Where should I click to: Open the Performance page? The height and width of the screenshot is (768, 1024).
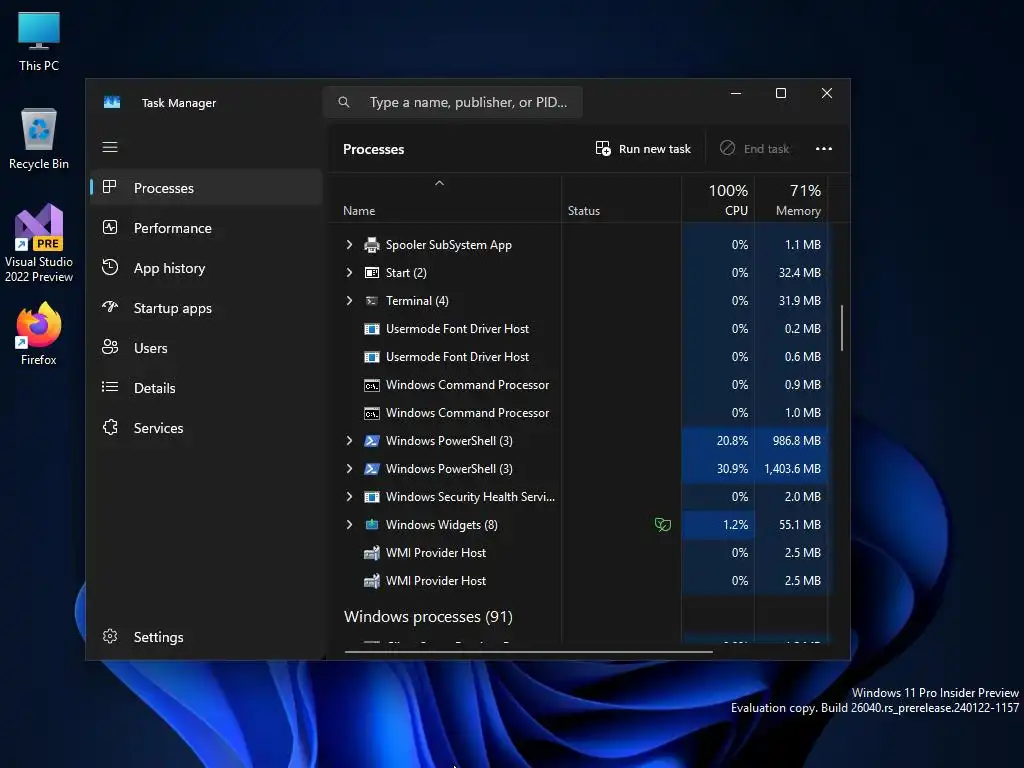(x=206, y=228)
